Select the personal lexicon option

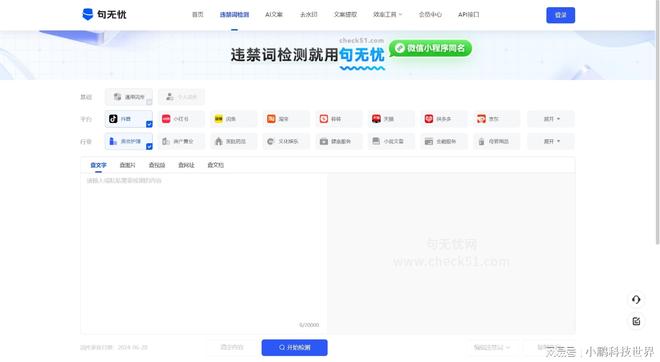point(181,97)
